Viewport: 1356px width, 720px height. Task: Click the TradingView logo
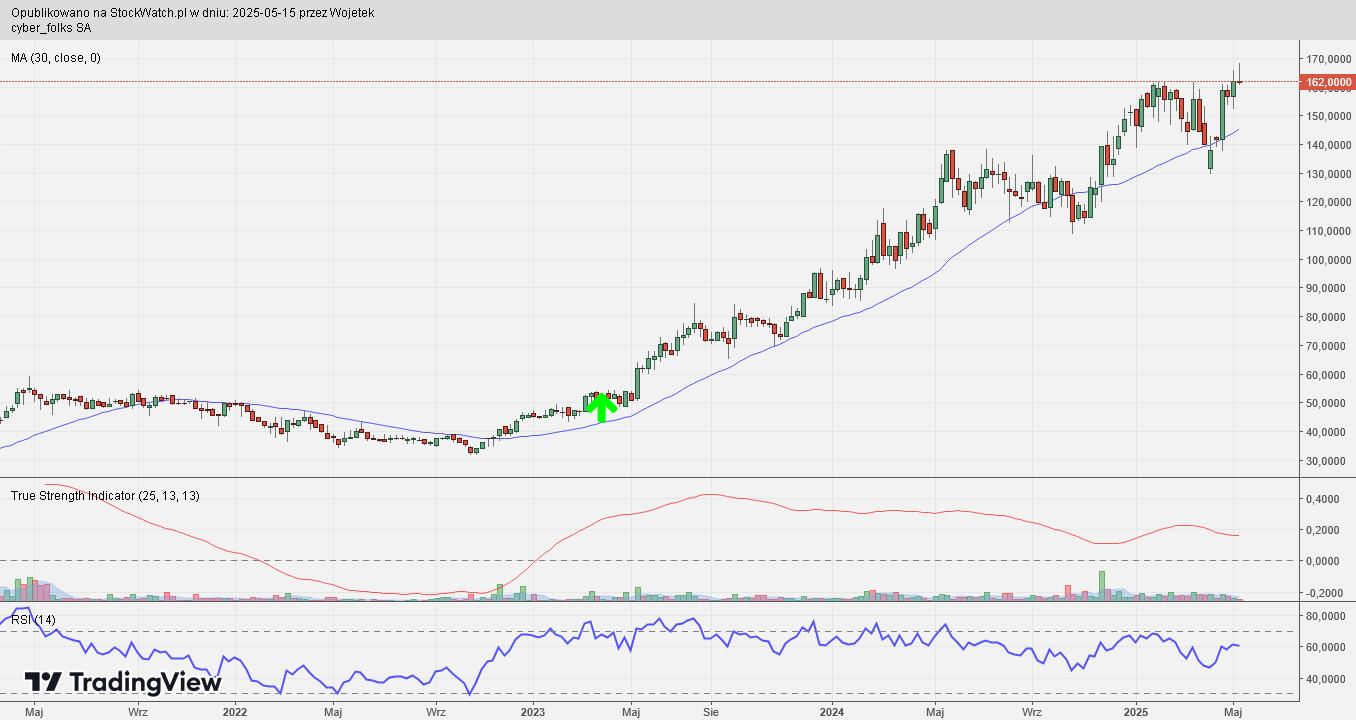pyautogui.click(x=122, y=682)
